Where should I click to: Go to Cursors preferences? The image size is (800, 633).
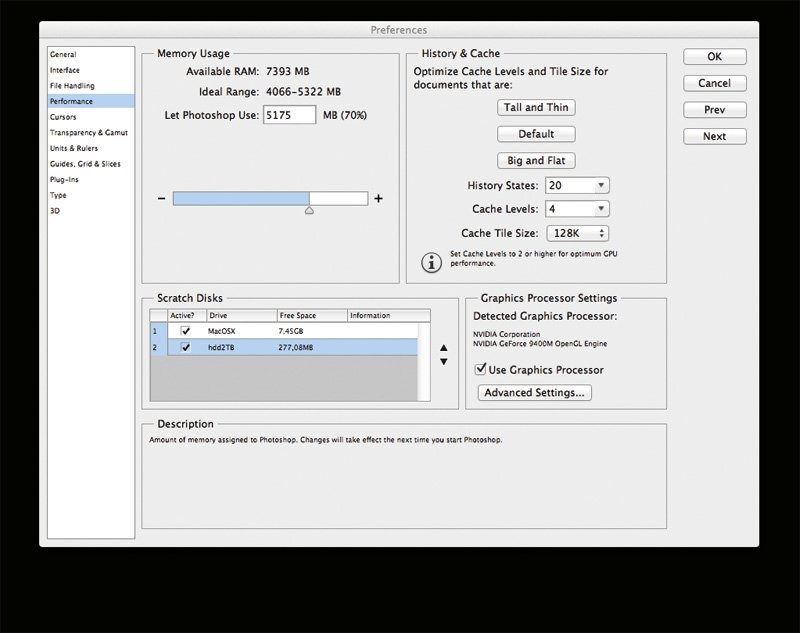pos(91,117)
